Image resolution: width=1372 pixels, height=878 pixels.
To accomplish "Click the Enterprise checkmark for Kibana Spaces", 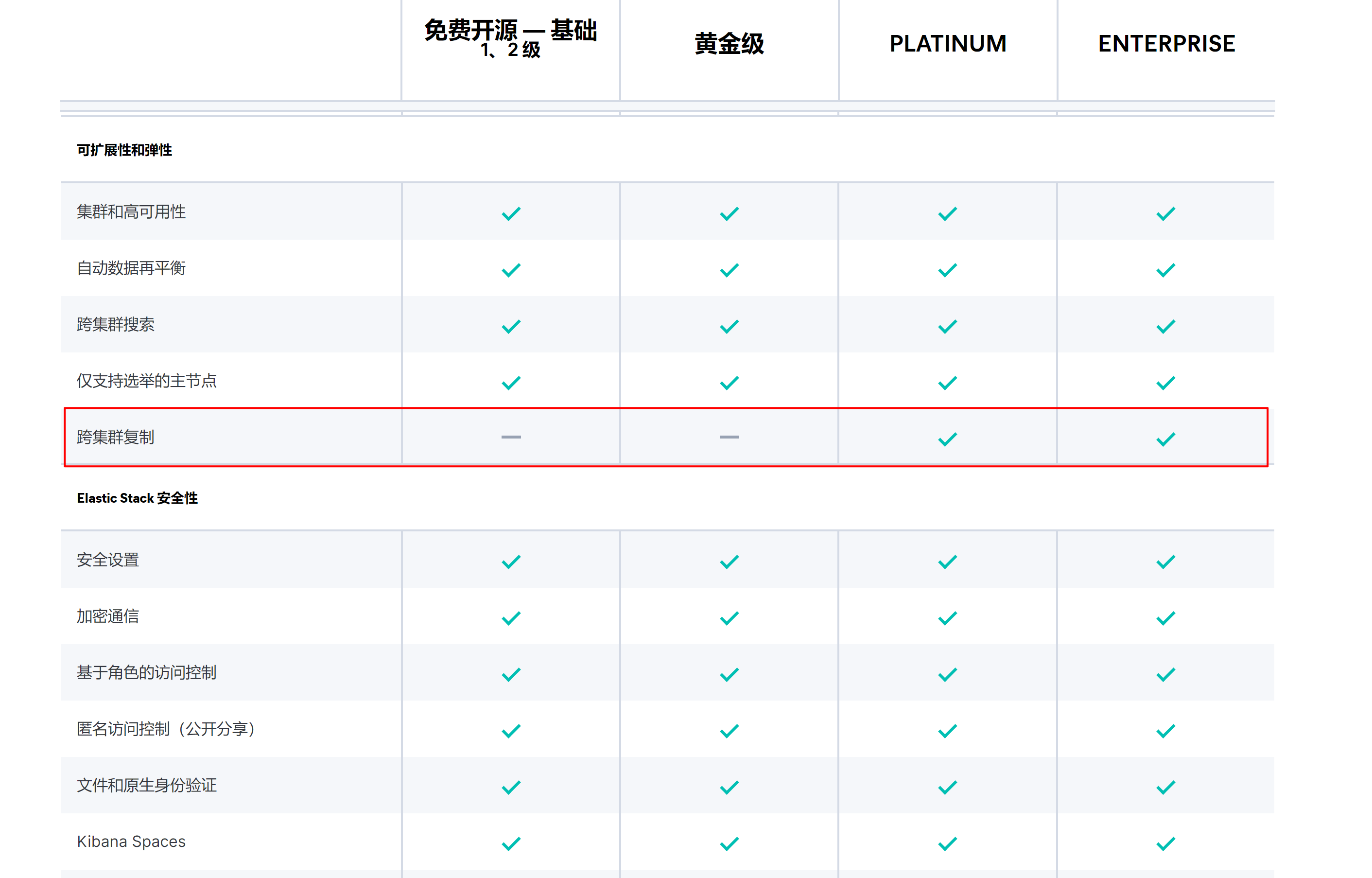I will click(x=1165, y=843).
